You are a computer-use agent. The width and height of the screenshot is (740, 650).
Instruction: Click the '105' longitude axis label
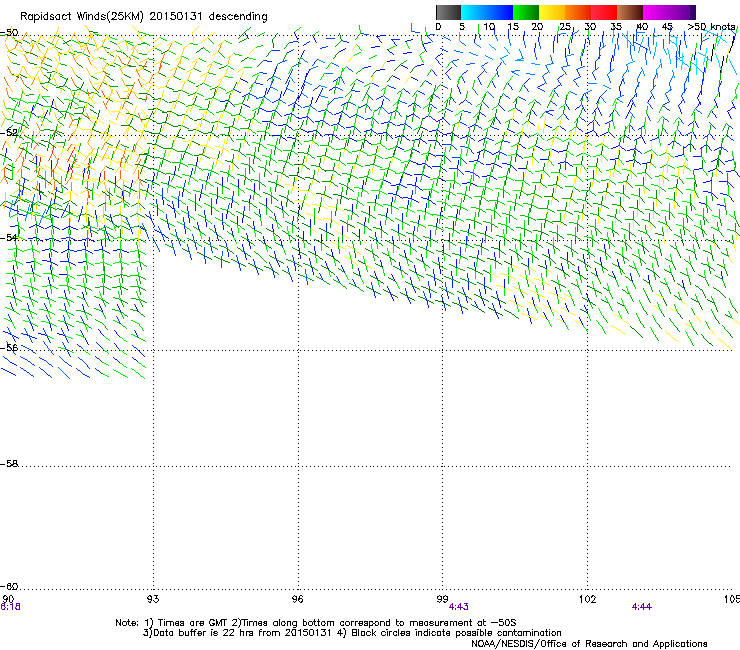click(732, 599)
